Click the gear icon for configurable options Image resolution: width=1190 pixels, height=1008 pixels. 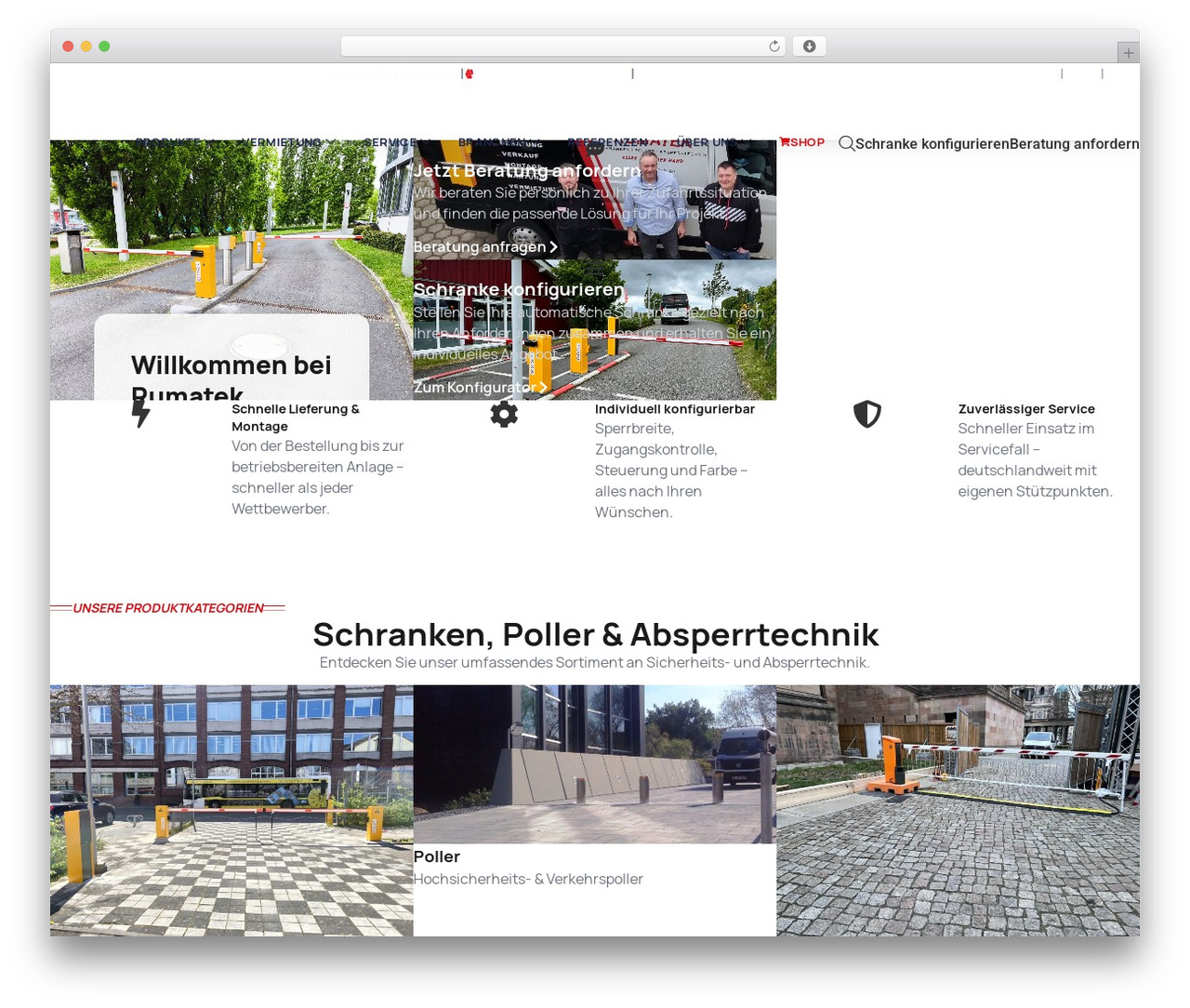[504, 414]
